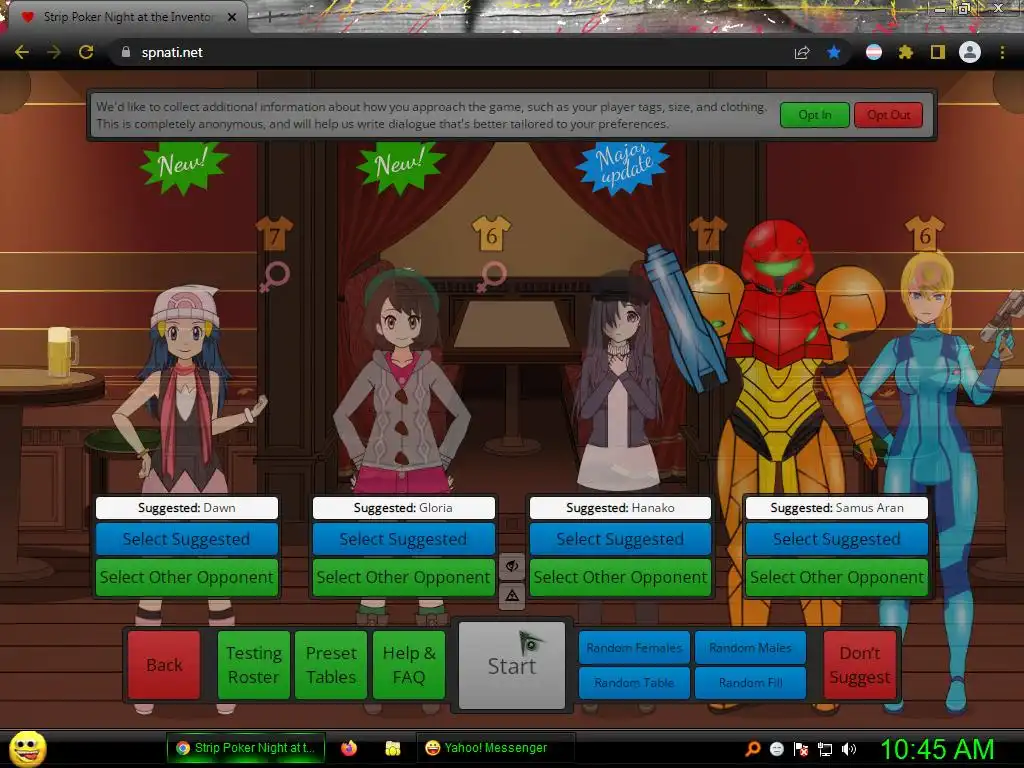Reload the spnati.net page

pos(86,52)
